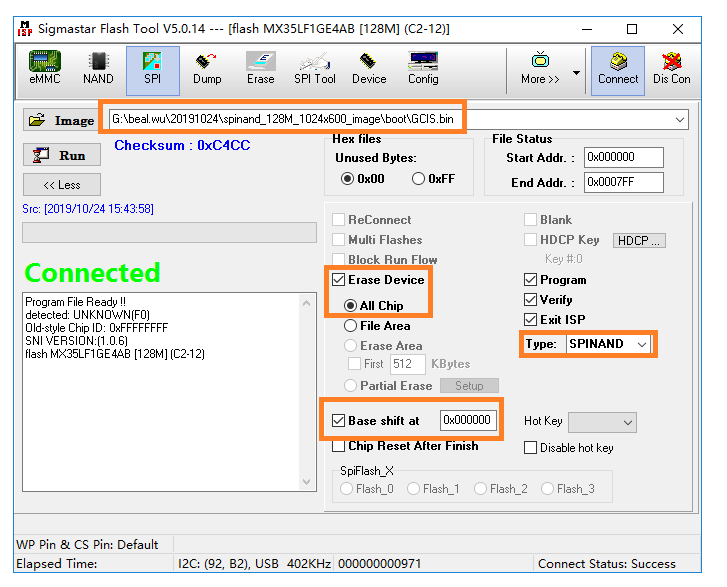Check the Disable hot key checkbox

point(530,447)
